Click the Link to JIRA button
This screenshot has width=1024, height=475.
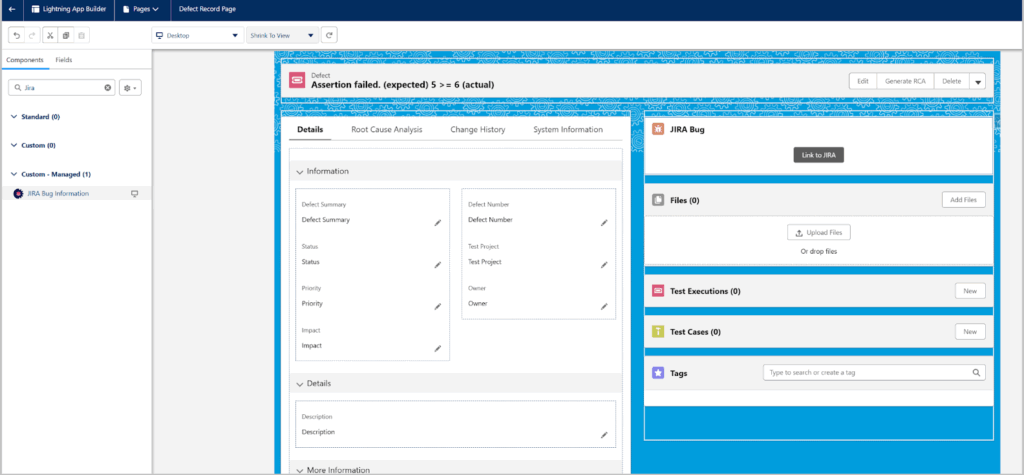(x=819, y=155)
